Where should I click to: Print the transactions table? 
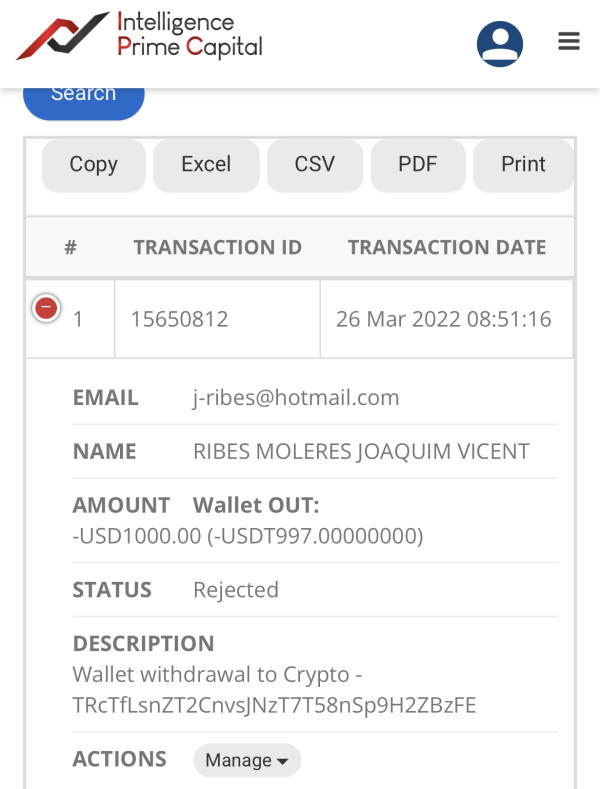523,165
